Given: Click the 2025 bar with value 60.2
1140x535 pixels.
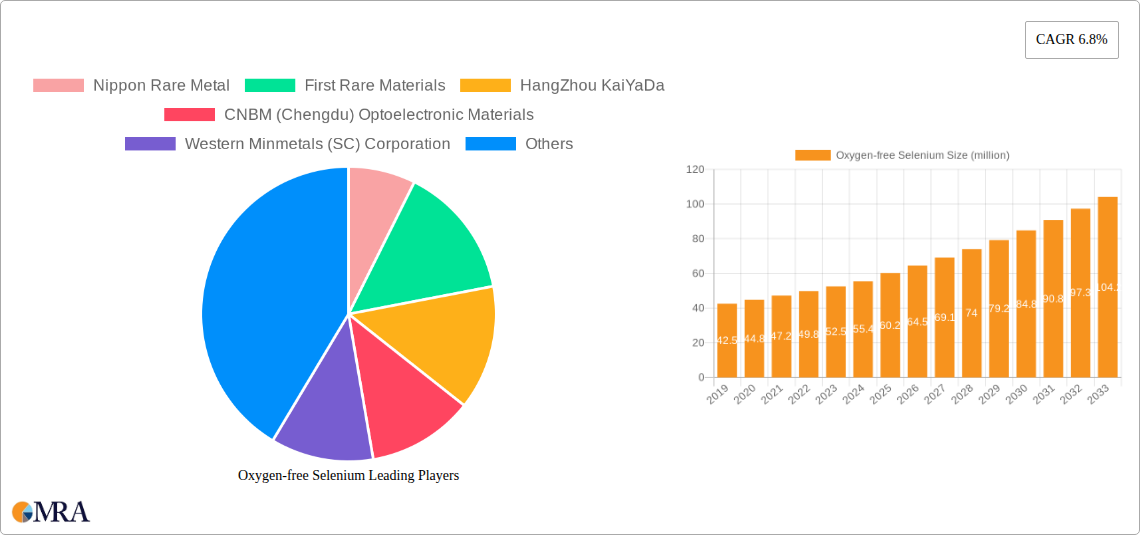Looking at the screenshot, I should click(x=890, y=325).
